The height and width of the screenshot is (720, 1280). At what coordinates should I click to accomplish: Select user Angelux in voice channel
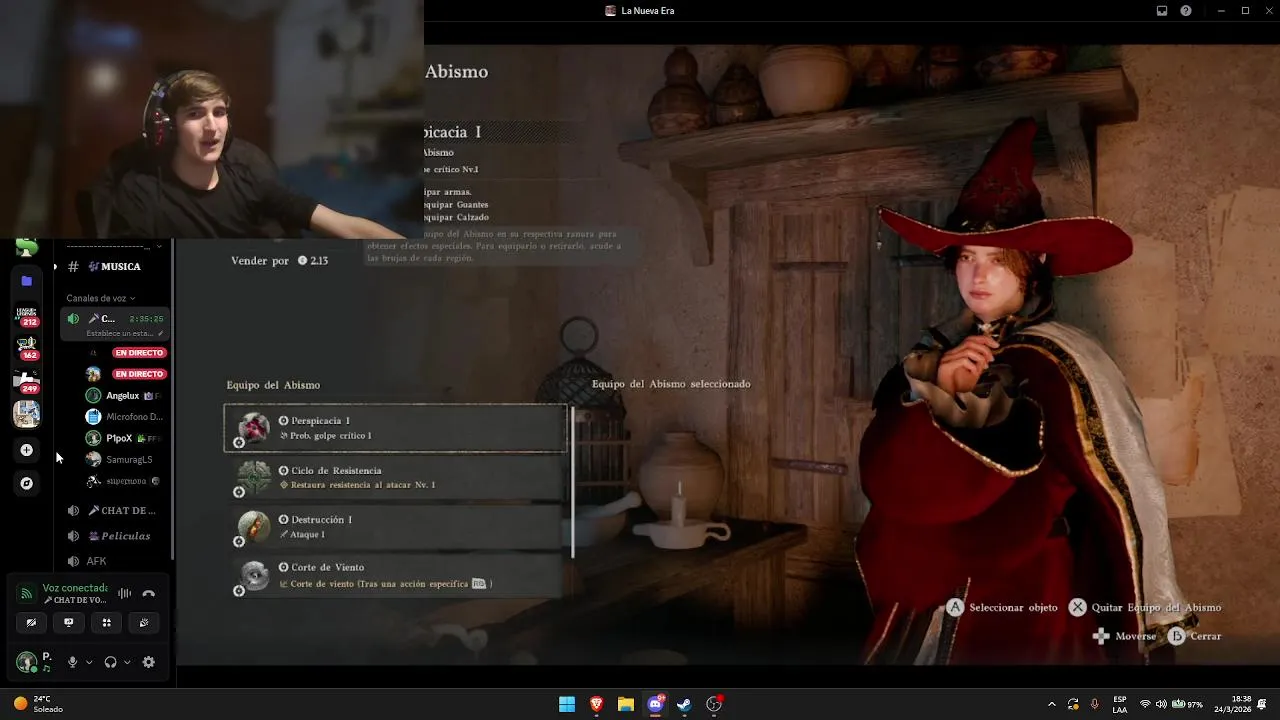[124, 395]
